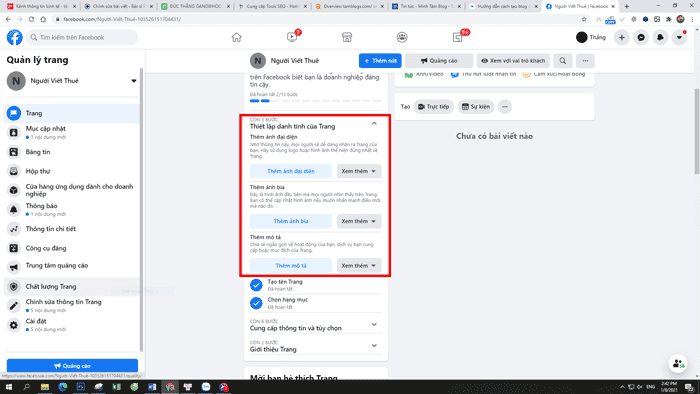Open Xem thêm dropdown beside Thêm mô tả
Viewport: 700px width, 394px height.
[x=359, y=265]
